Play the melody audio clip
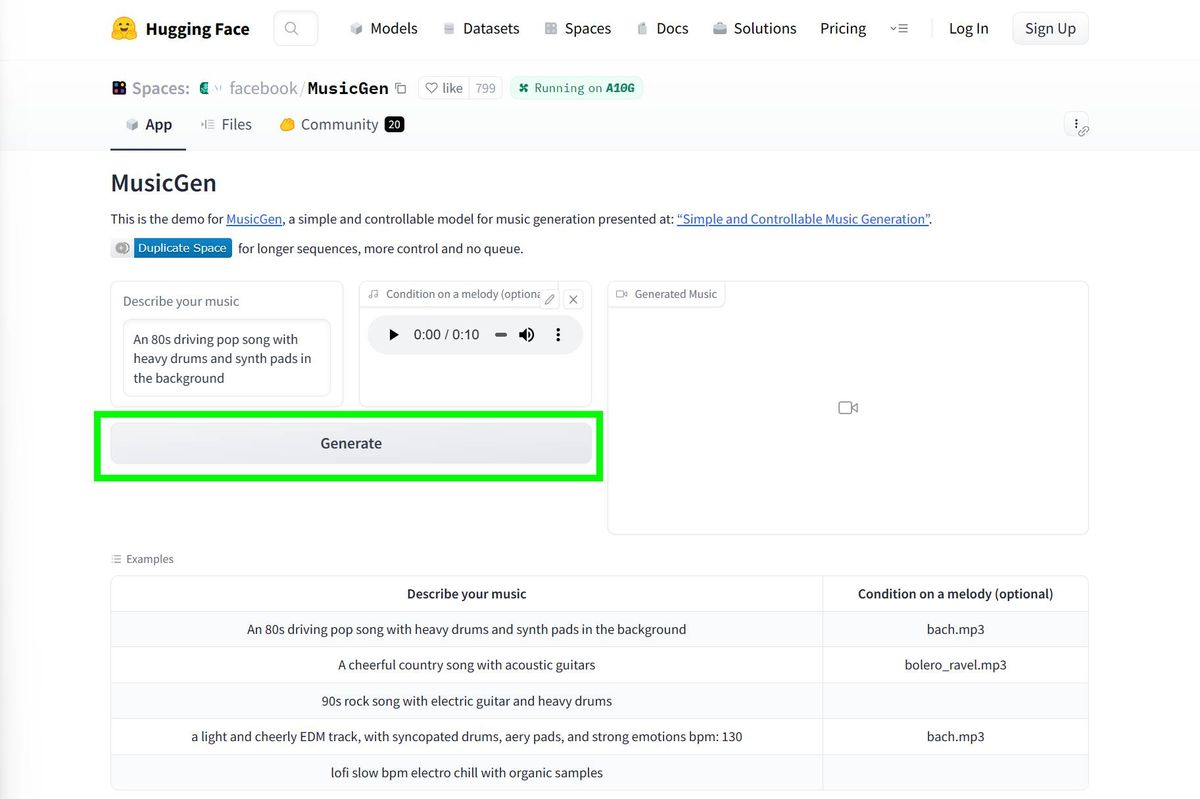Screen dimensions: 1200x799 click(394, 335)
